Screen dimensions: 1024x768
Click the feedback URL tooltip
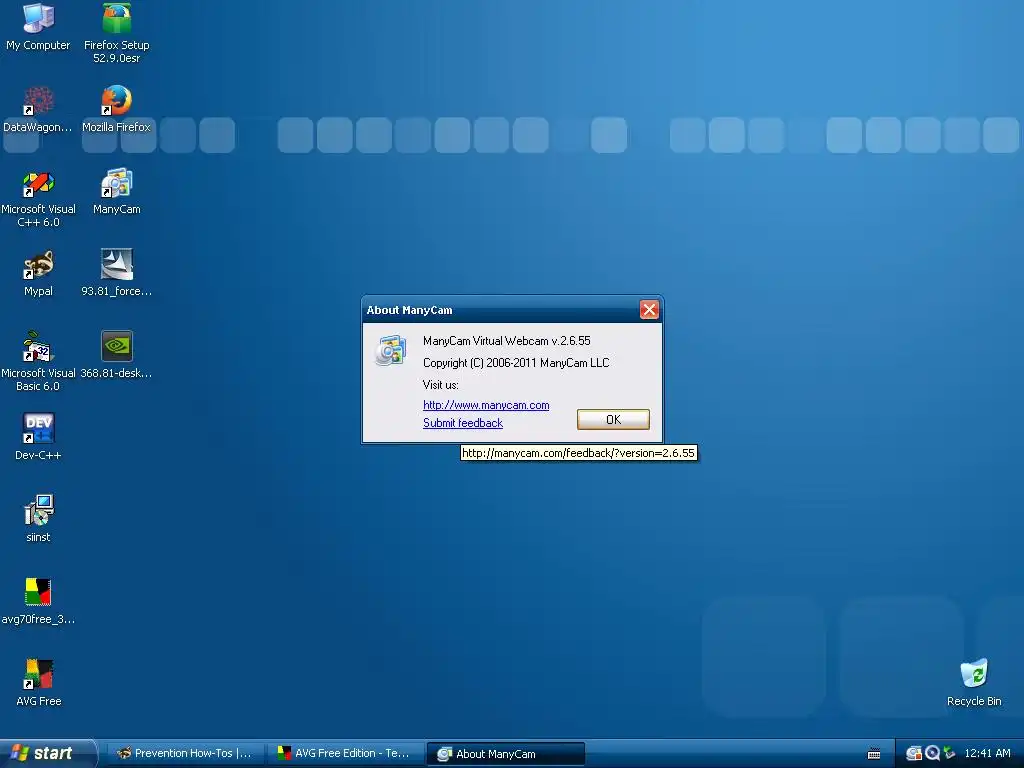[579, 453]
